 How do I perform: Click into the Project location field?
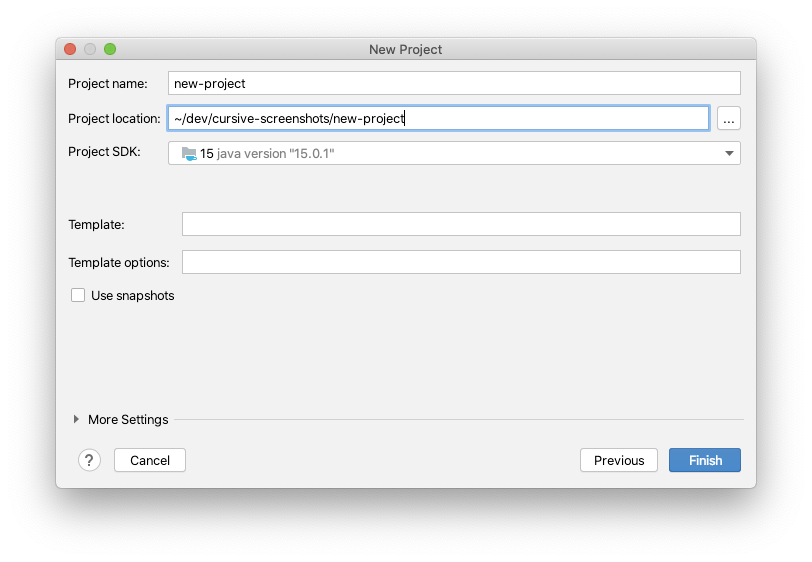pyautogui.click(x=438, y=119)
